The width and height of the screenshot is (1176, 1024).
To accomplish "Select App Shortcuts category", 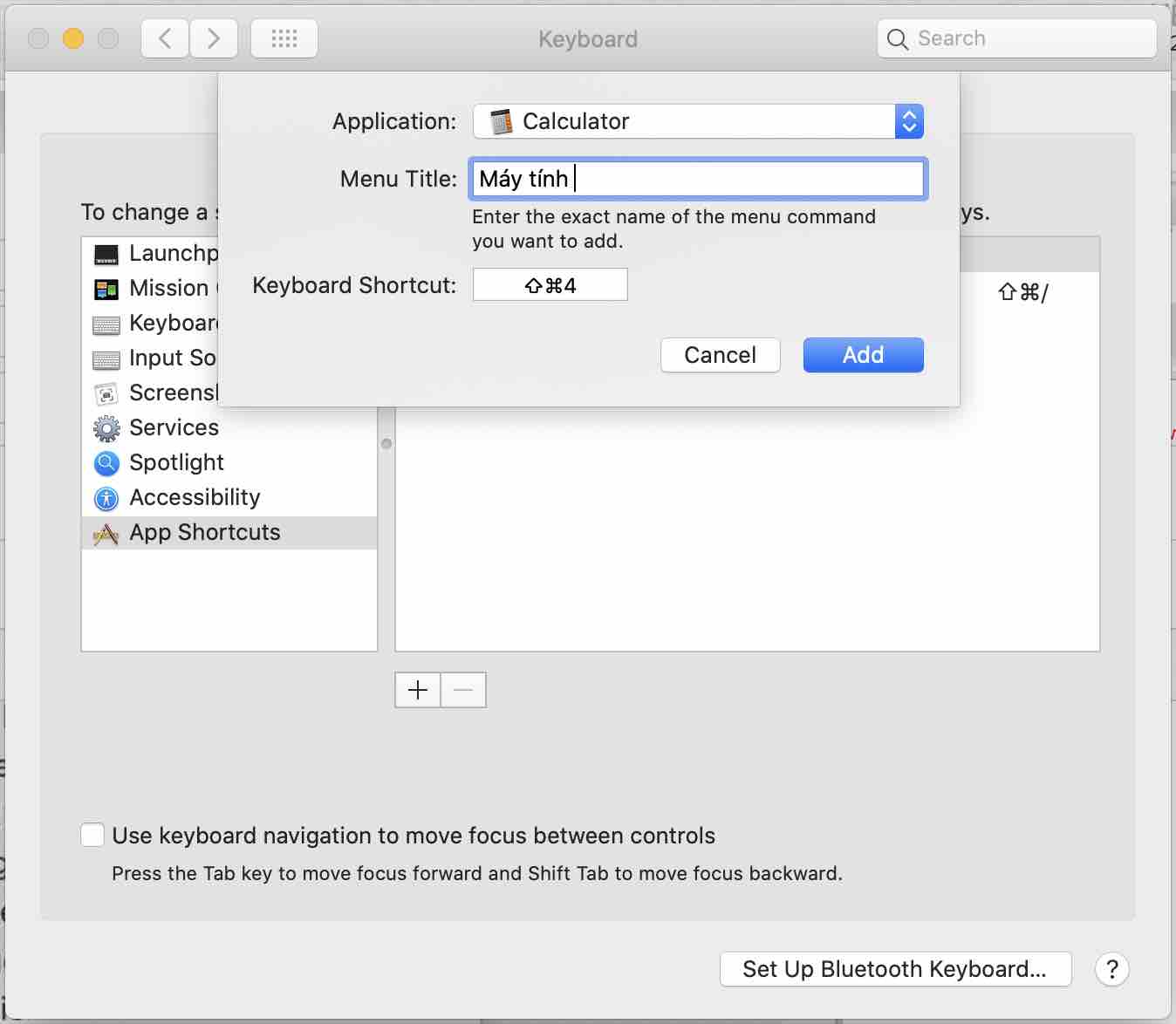I will pyautogui.click(x=229, y=532).
